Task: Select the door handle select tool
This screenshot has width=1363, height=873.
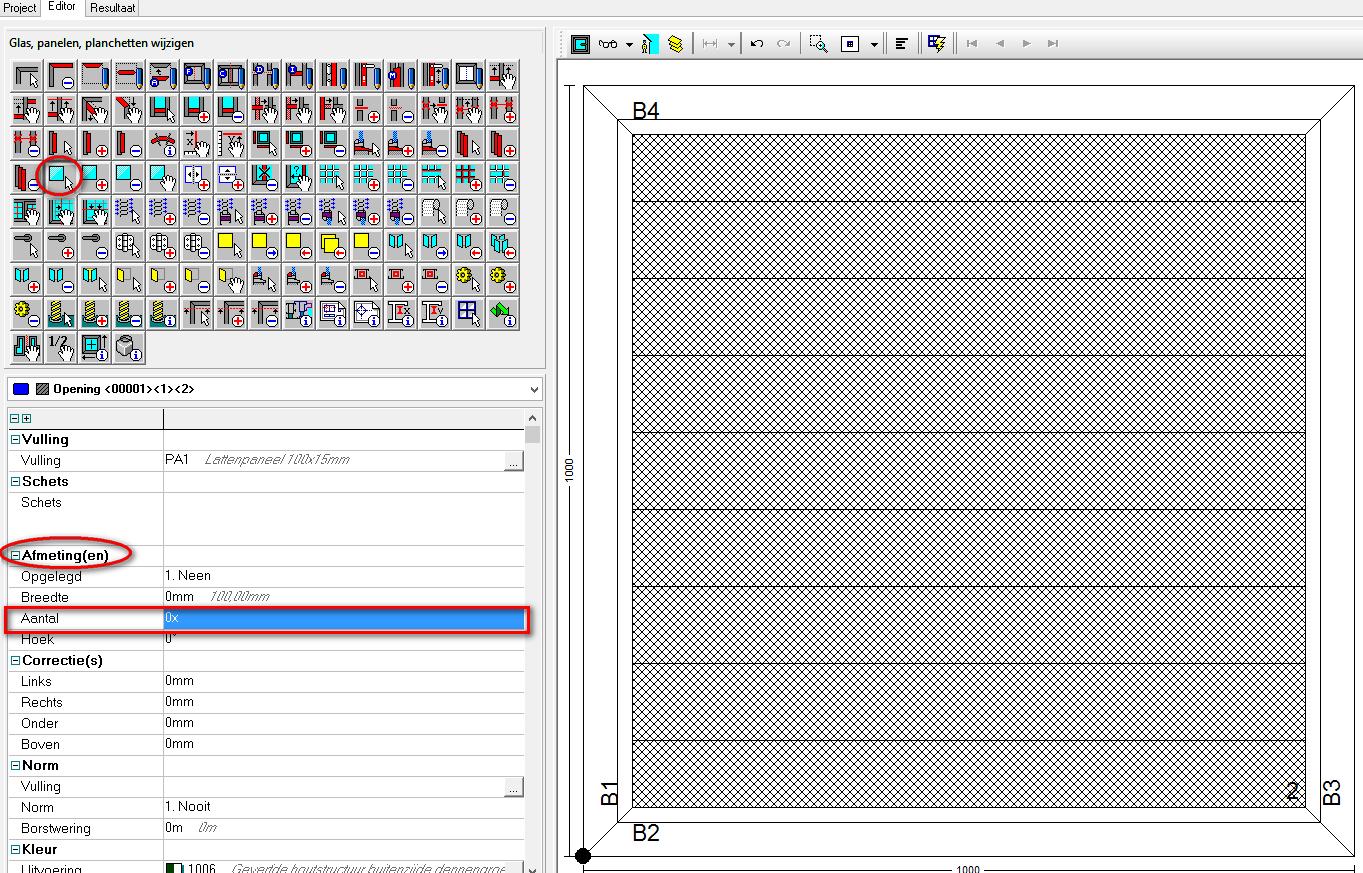Action: [27, 245]
